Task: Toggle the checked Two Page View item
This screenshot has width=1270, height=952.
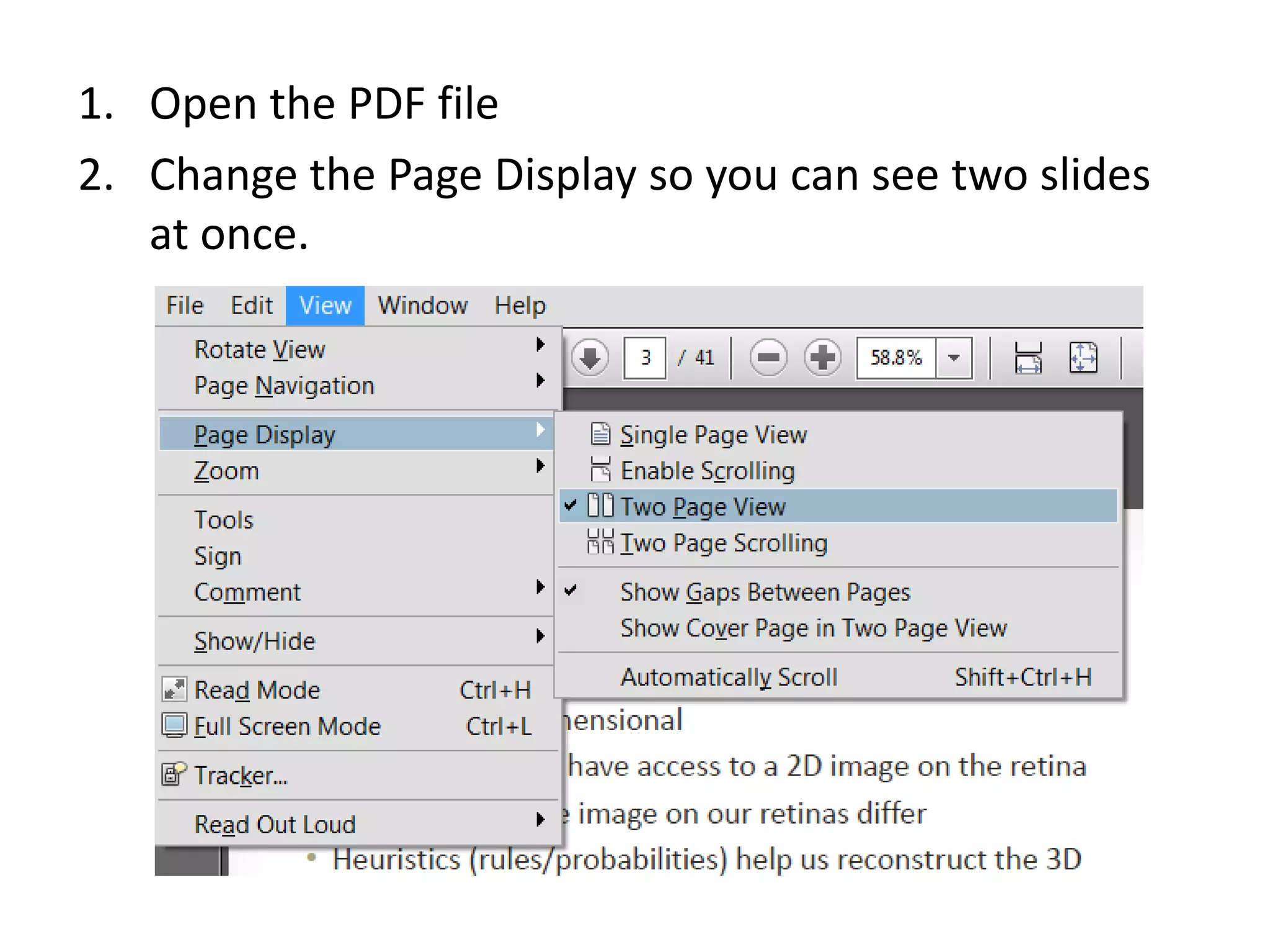Action: 702,506
